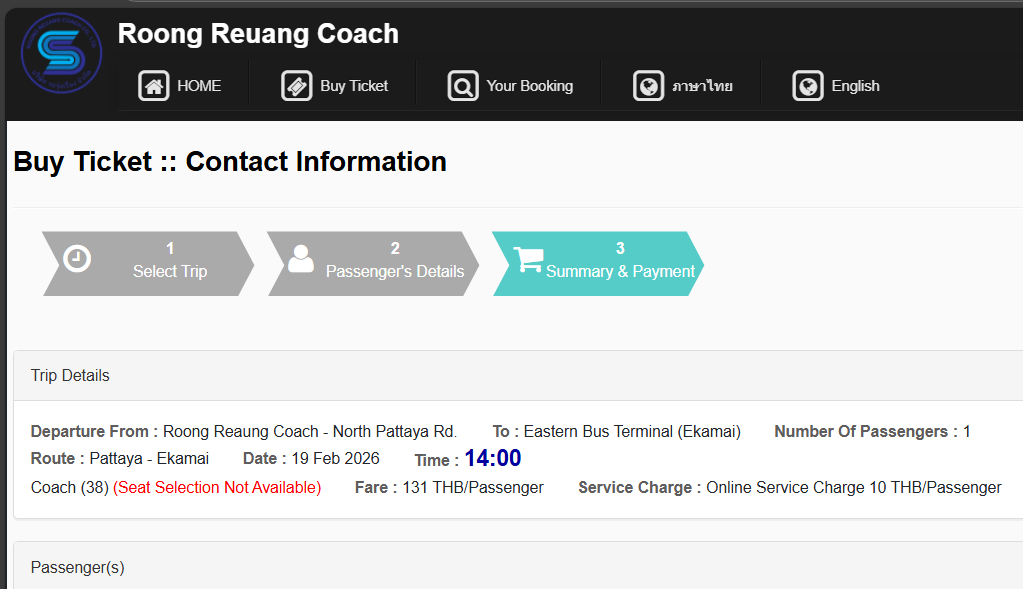Click the magnifier icon for Your Booking

pyautogui.click(x=461, y=85)
